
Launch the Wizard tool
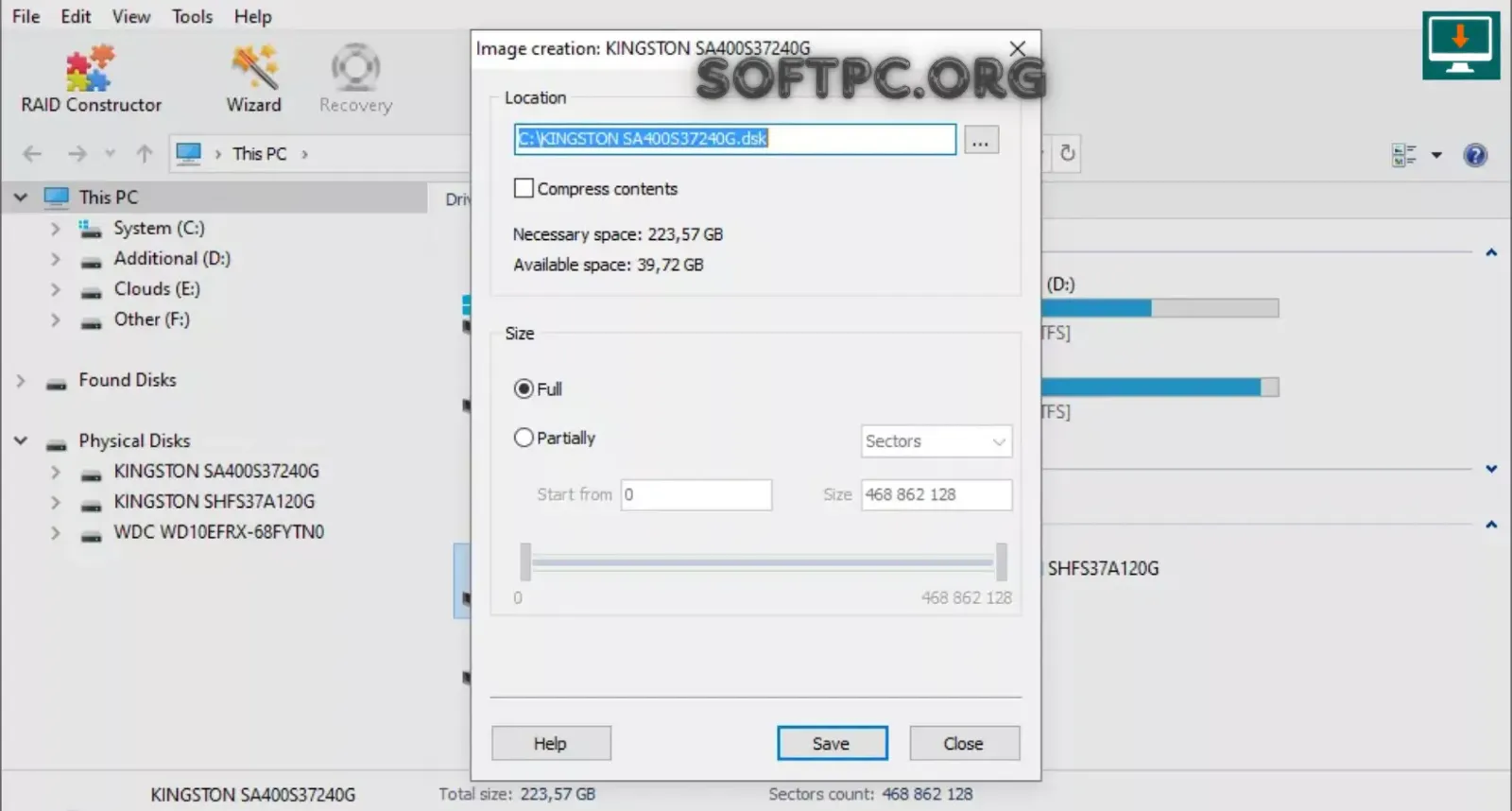point(253,78)
